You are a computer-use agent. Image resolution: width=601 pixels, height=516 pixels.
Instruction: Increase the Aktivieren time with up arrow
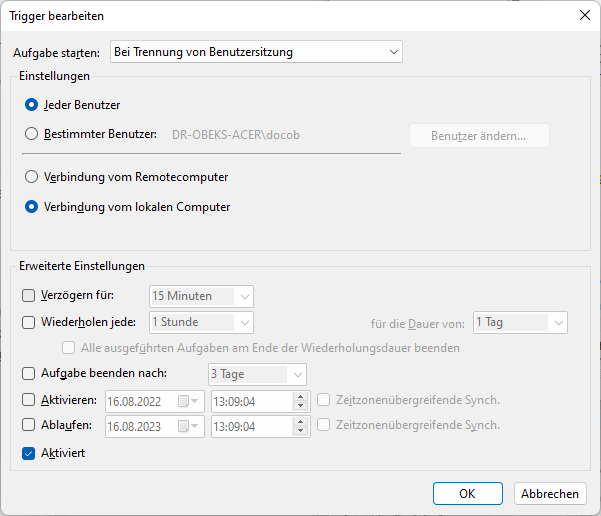click(x=300, y=397)
